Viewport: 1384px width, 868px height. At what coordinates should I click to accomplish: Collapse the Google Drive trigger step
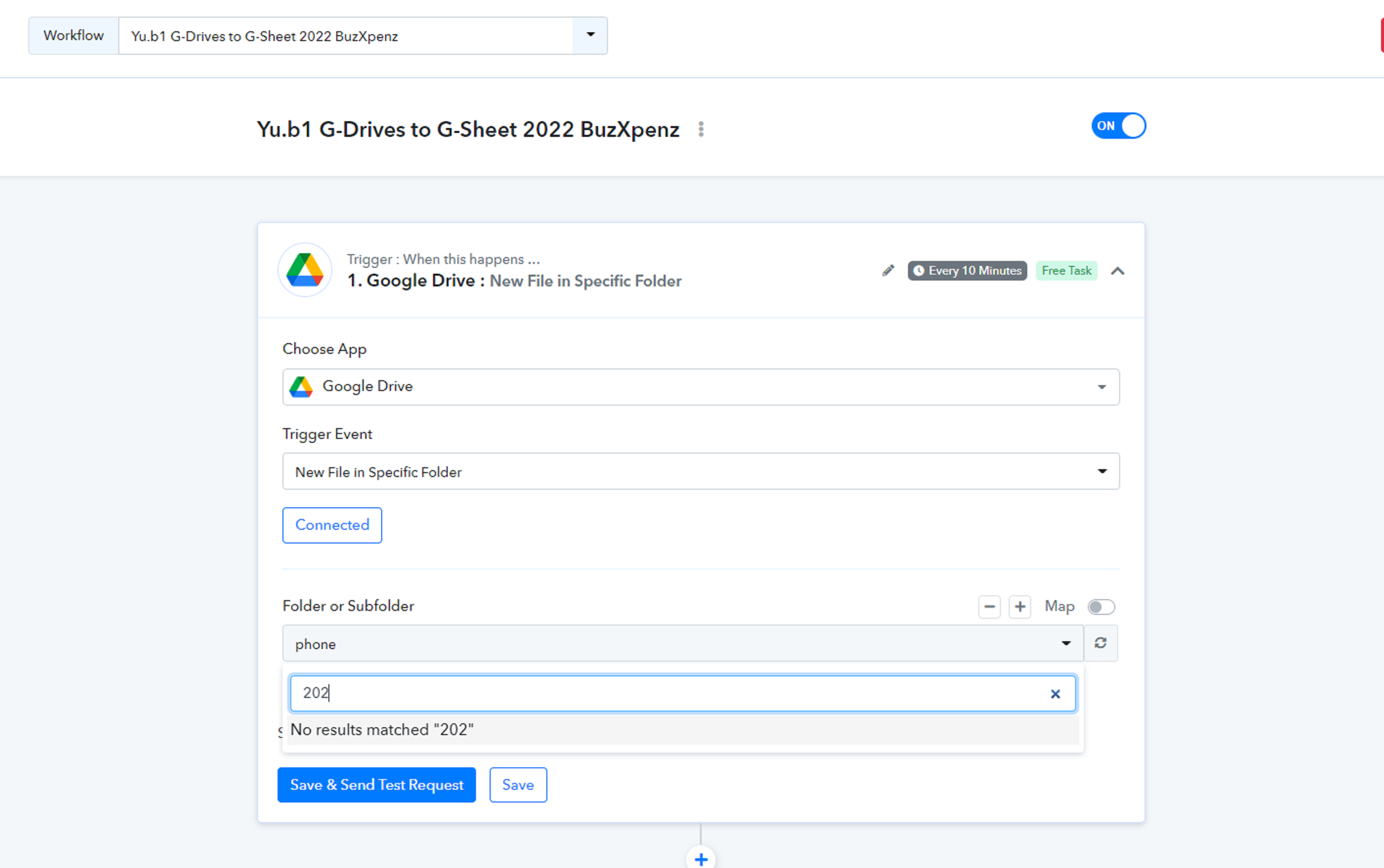click(x=1118, y=271)
